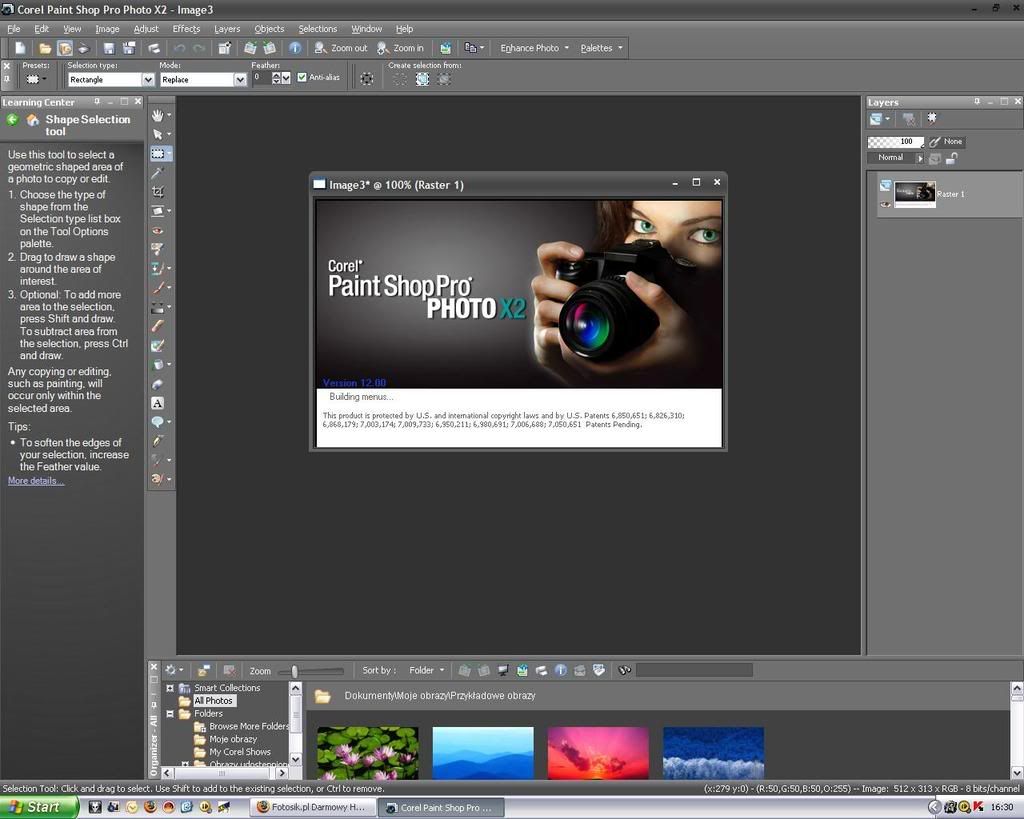The width and height of the screenshot is (1024, 819).
Task: Click the pink sunset photo thumbnail
Action: (598, 753)
